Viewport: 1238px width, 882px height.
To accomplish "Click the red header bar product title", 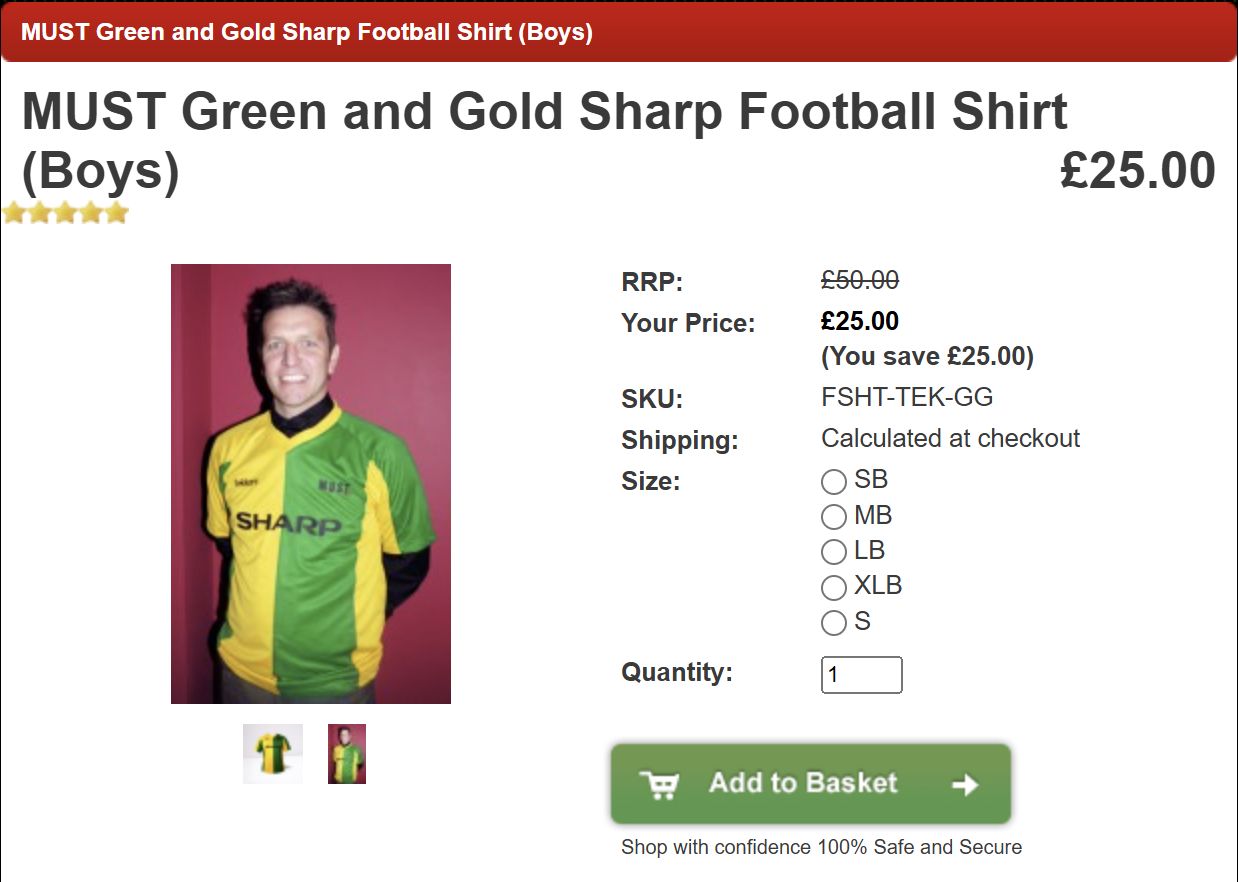I will pyautogui.click(x=307, y=32).
